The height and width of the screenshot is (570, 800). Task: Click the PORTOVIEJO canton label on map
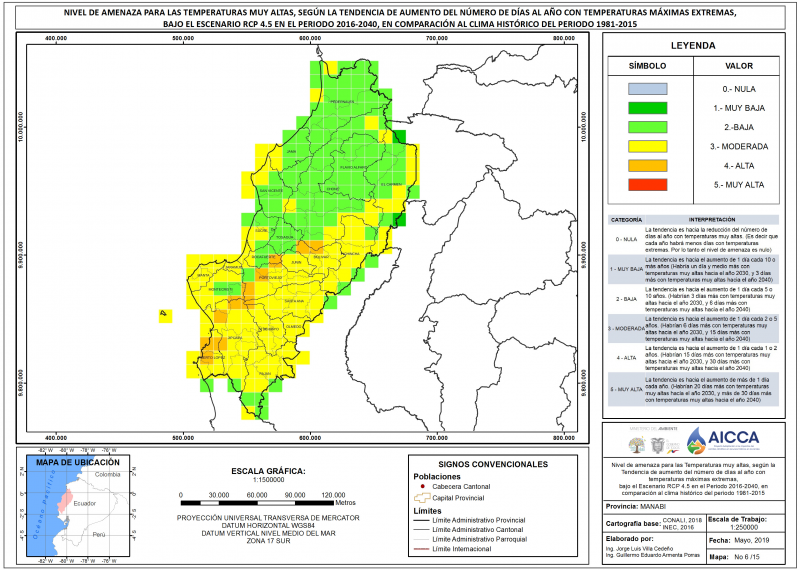click(x=268, y=277)
